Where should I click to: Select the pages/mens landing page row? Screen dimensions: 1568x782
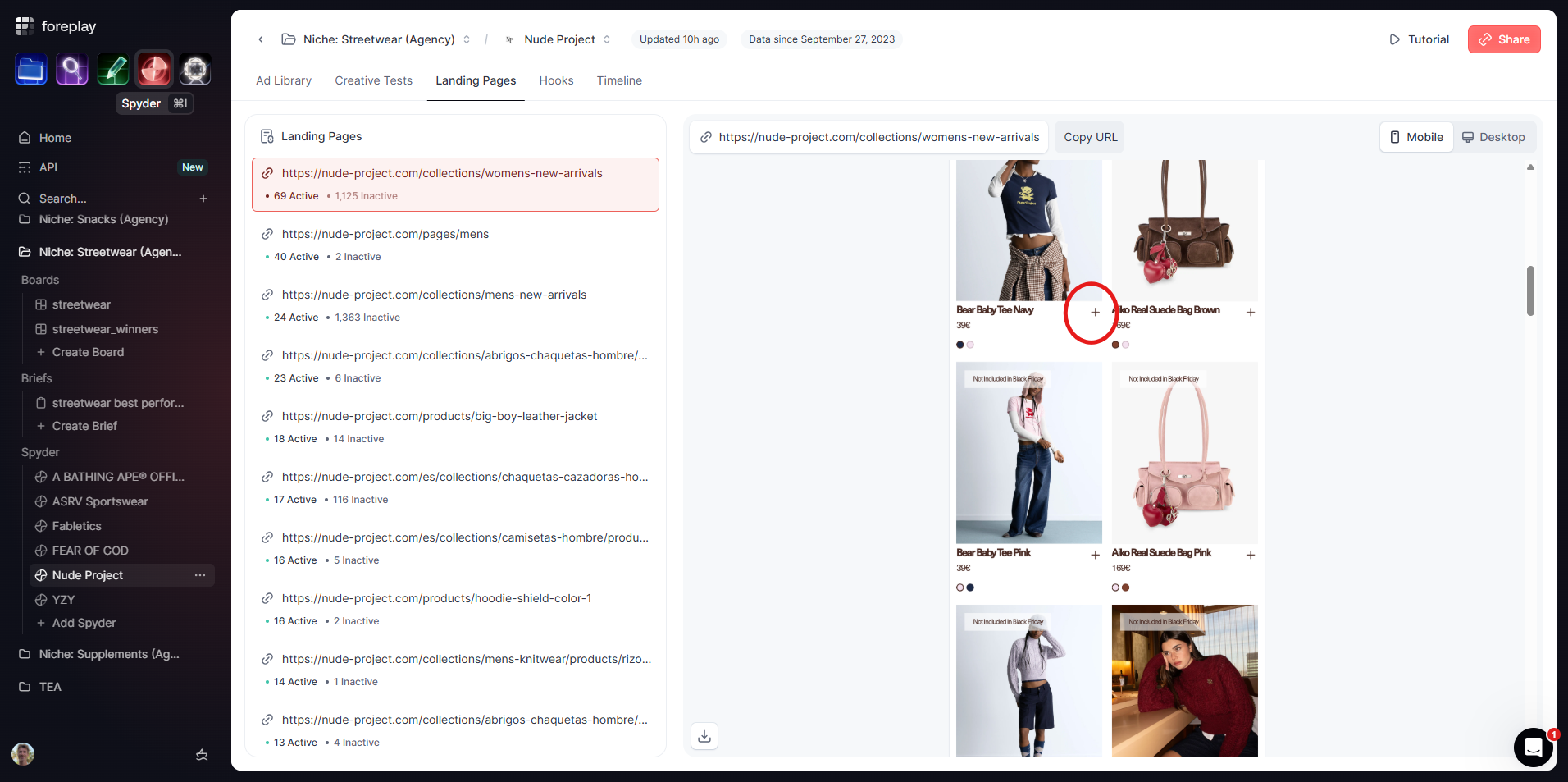(455, 245)
